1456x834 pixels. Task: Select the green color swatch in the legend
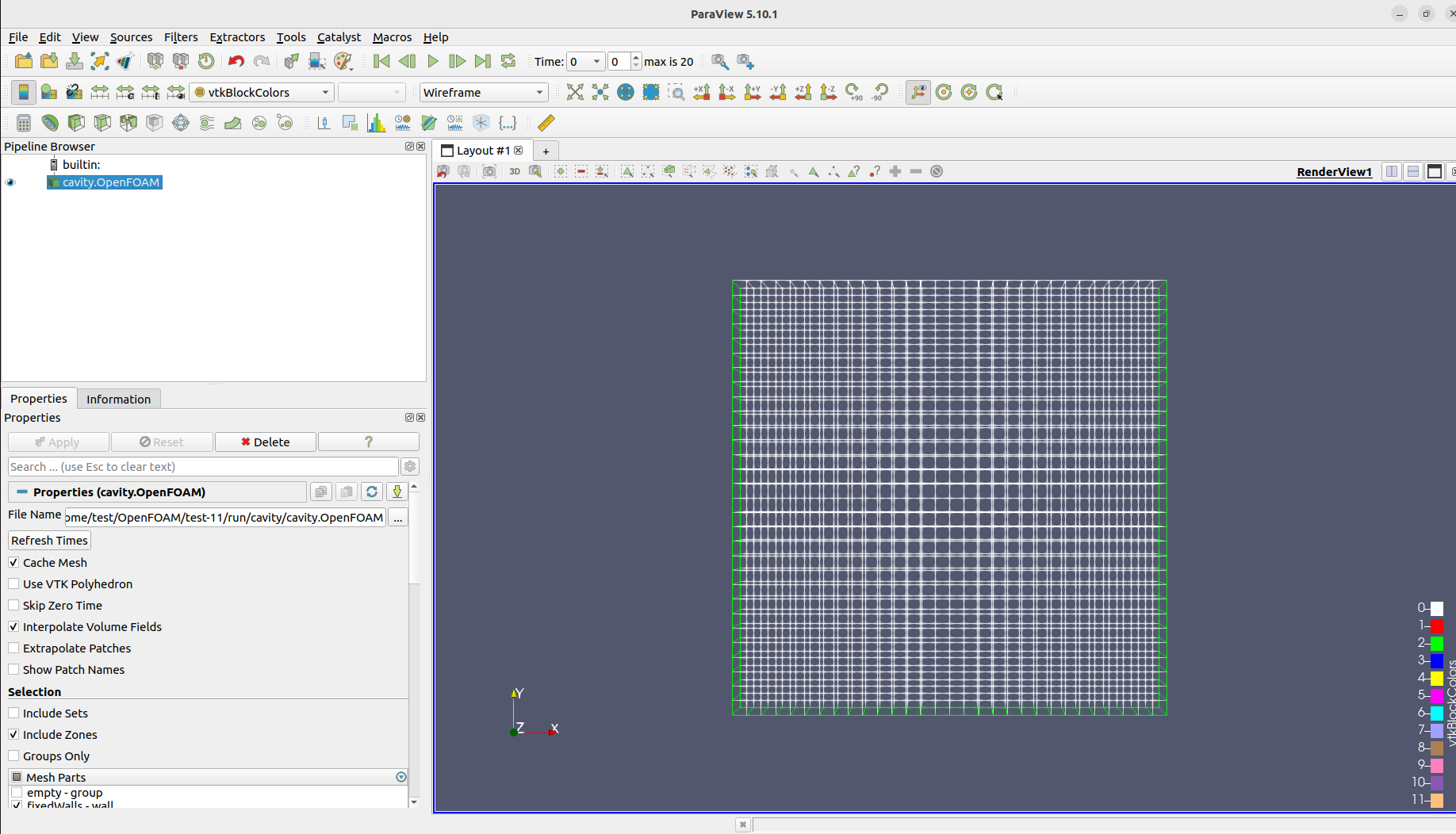[x=1436, y=642]
